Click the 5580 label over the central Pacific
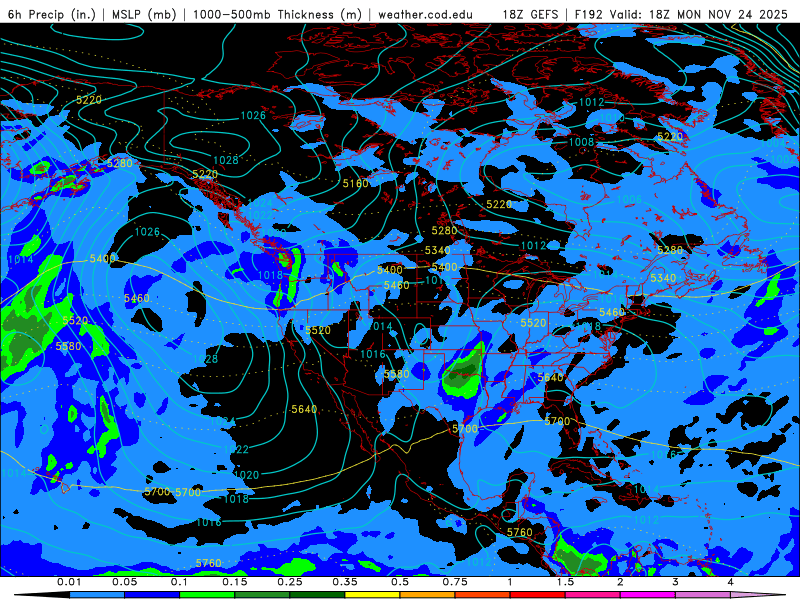 pos(68,346)
